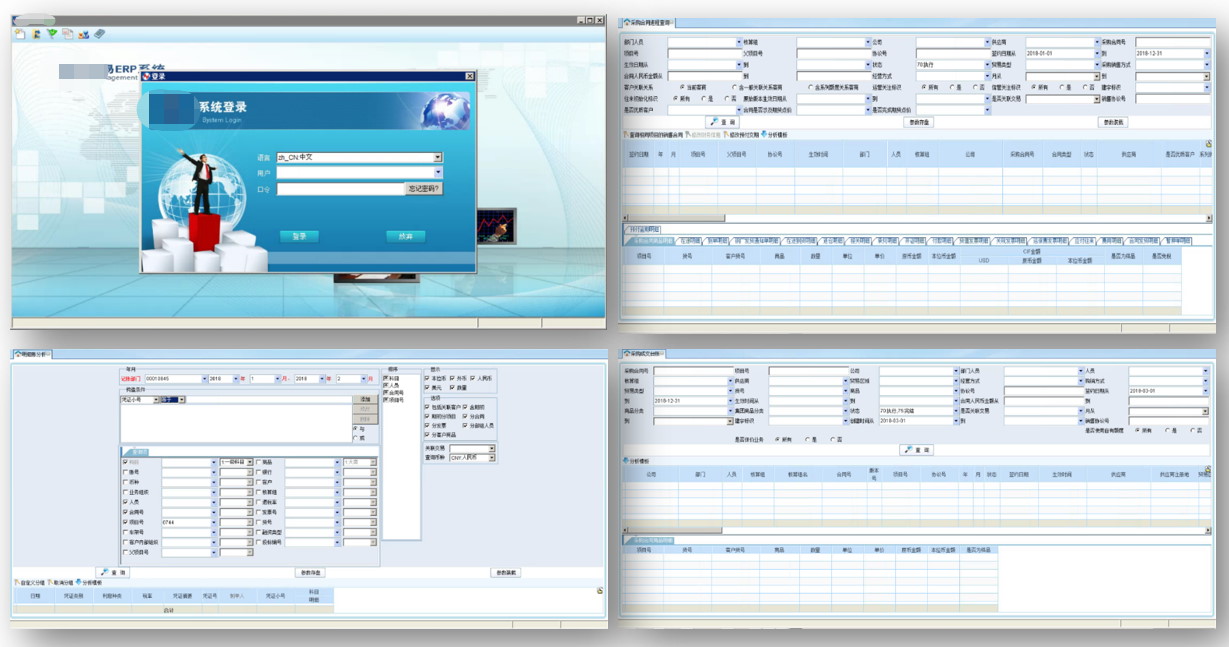Click the lock icon above purchase contract grid
The height and width of the screenshot is (647, 1229).
point(1208,144)
